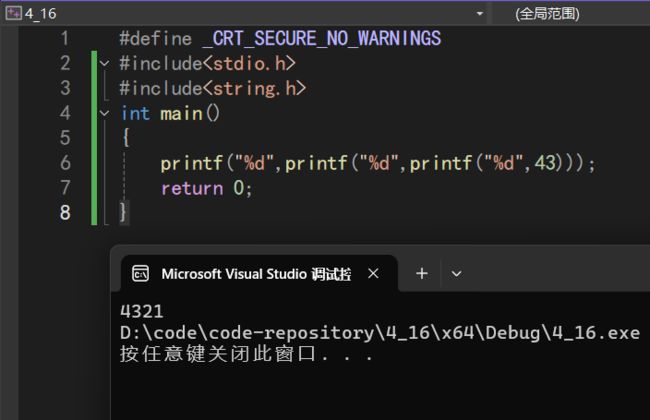Click the main function name
Screen dimensions: 650x420
[x=182, y=114]
